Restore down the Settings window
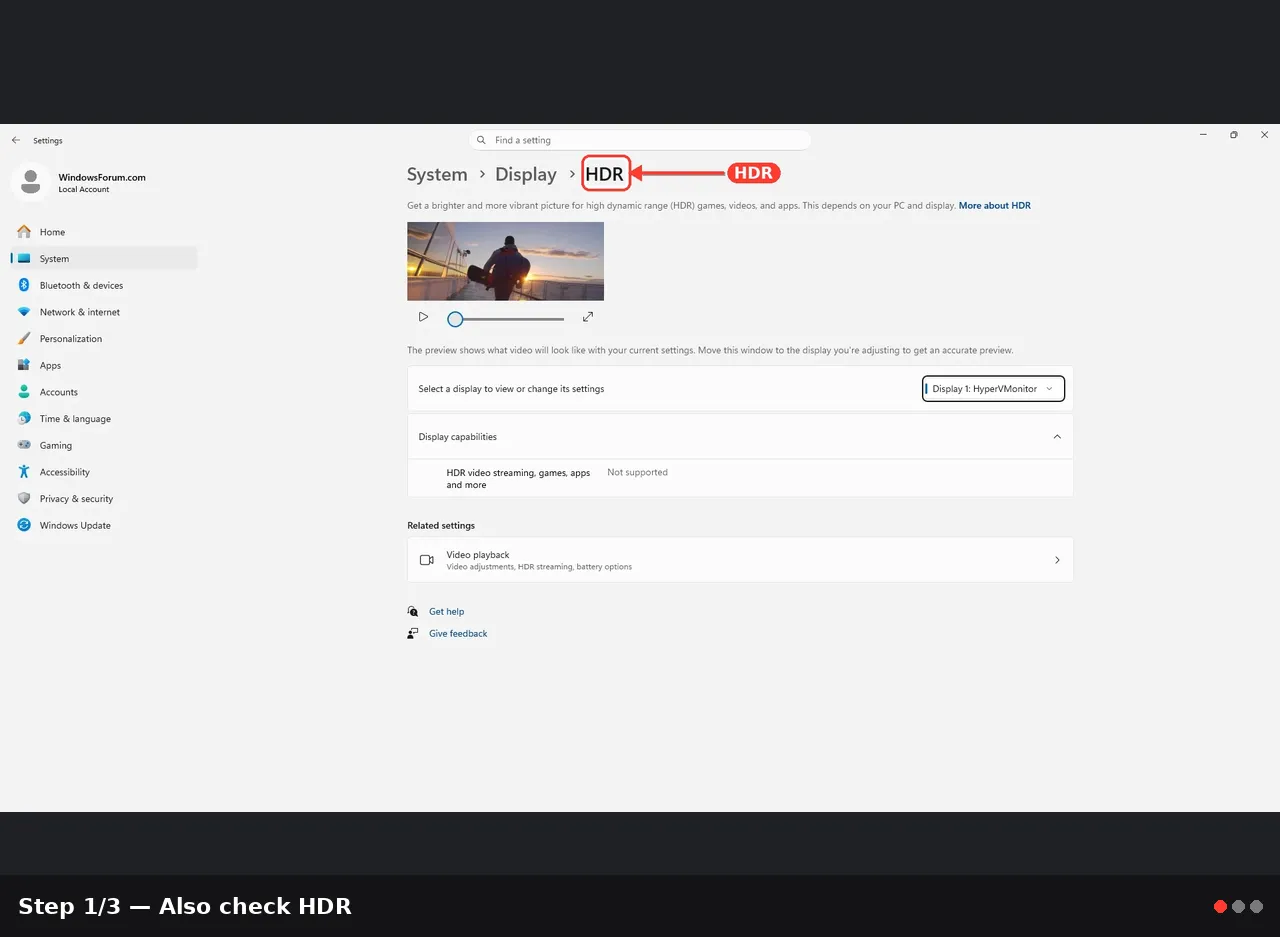Viewport: 1280px width, 937px height. (1234, 134)
